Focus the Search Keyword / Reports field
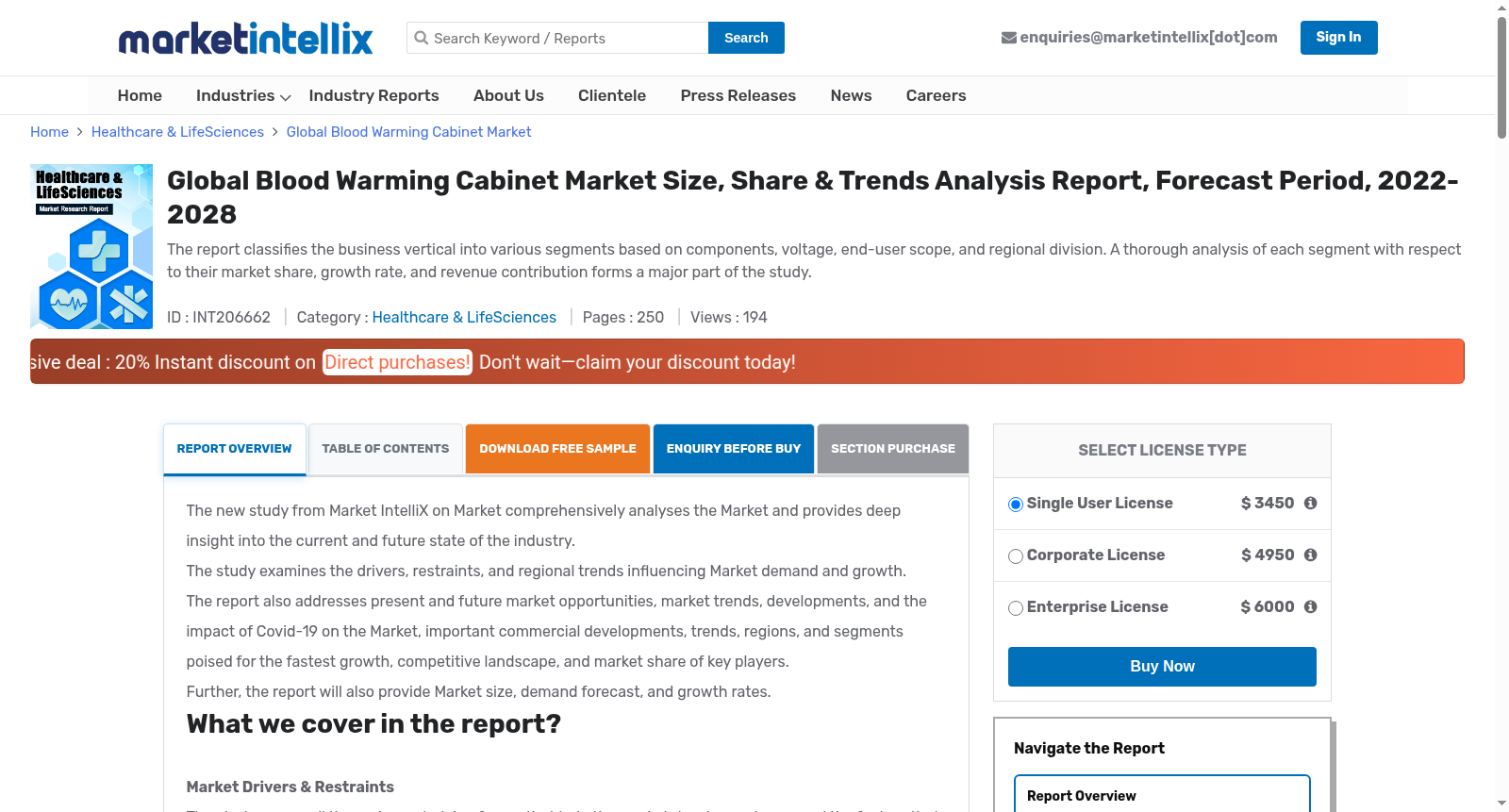This screenshot has height=812, width=1509. tap(557, 38)
